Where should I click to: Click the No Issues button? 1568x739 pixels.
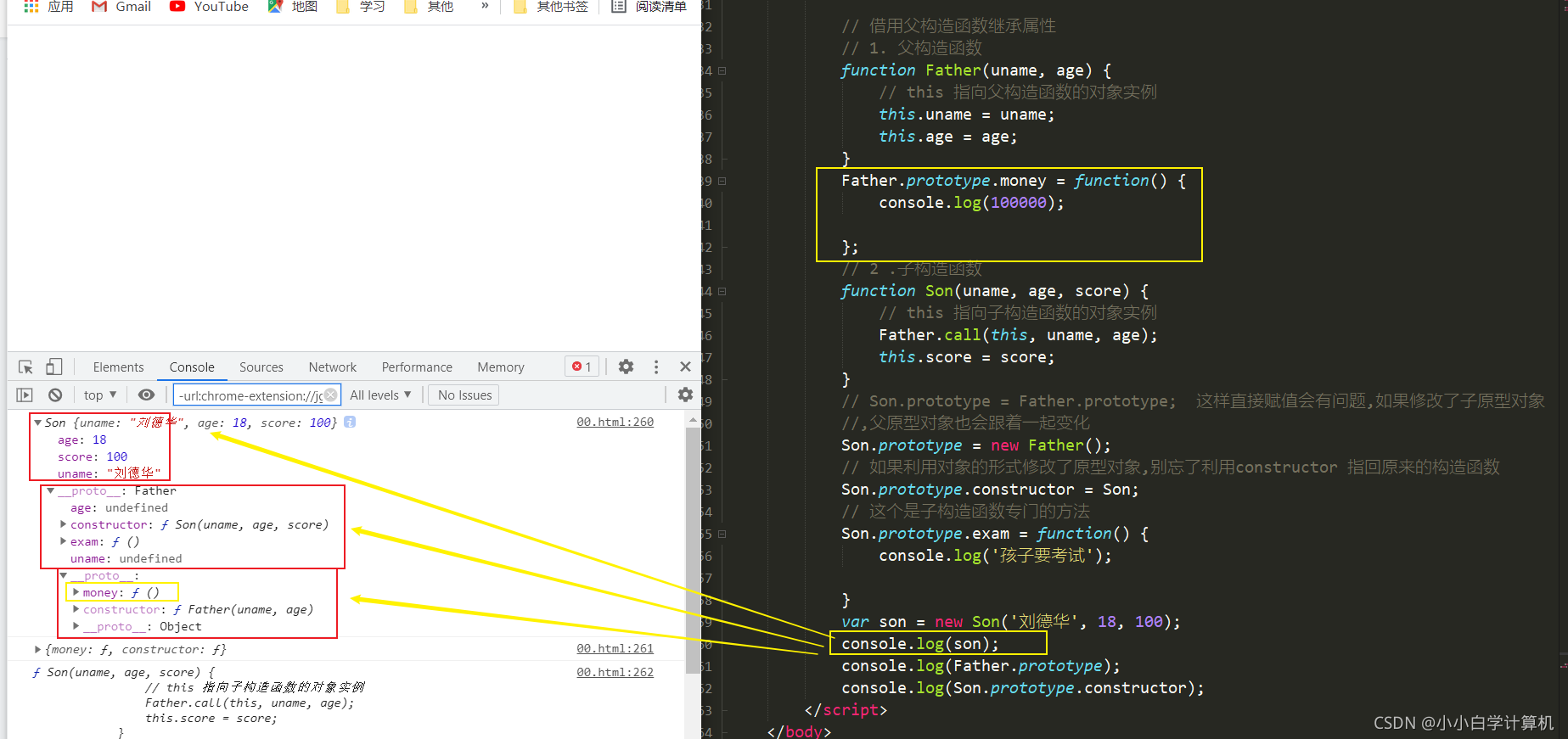(464, 395)
